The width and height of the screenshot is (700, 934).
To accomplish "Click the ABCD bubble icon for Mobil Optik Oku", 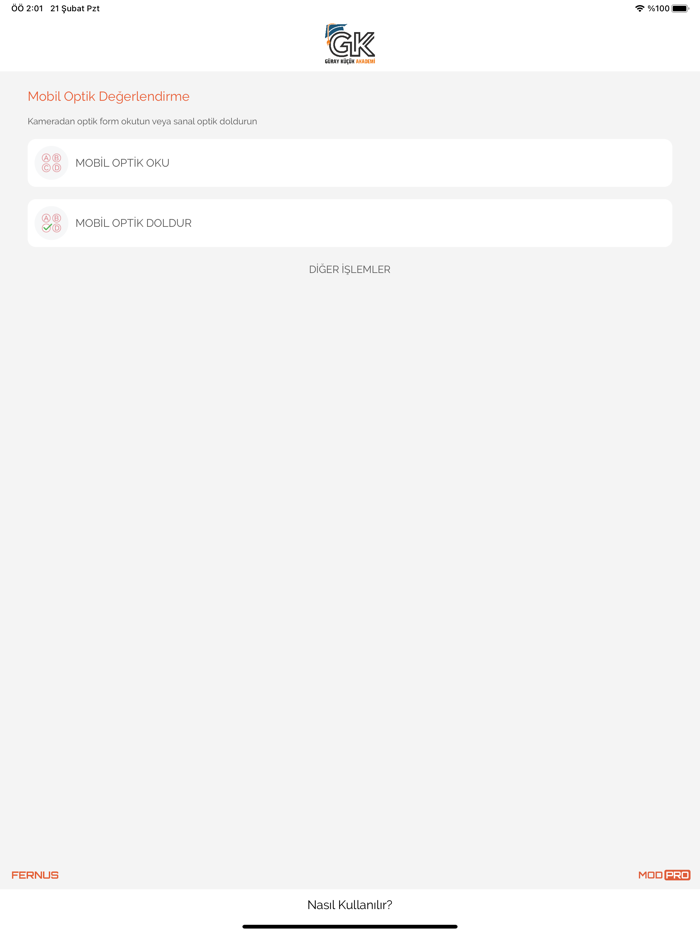I will coord(51,163).
